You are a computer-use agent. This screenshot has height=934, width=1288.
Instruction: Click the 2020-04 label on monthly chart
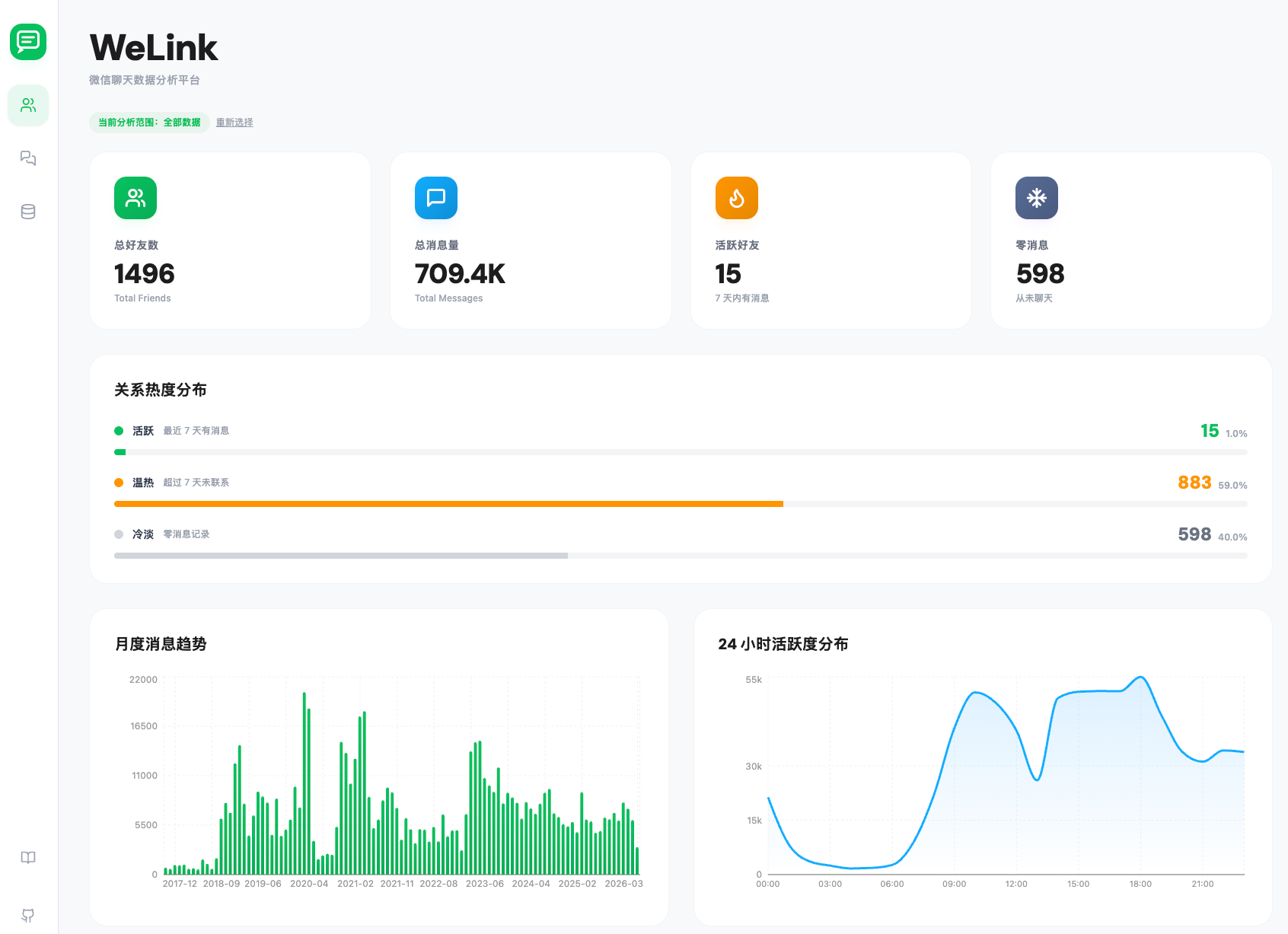309,884
